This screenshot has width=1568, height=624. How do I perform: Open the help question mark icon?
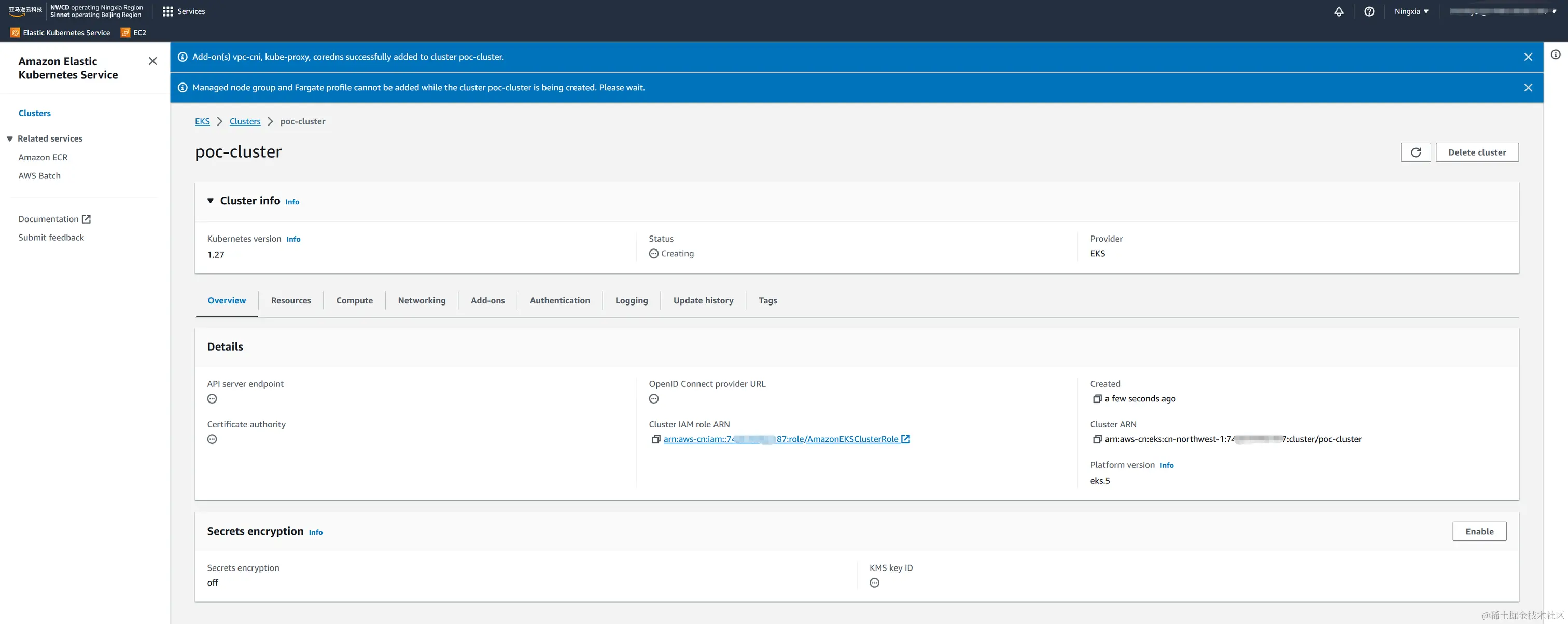[1369, 11]
